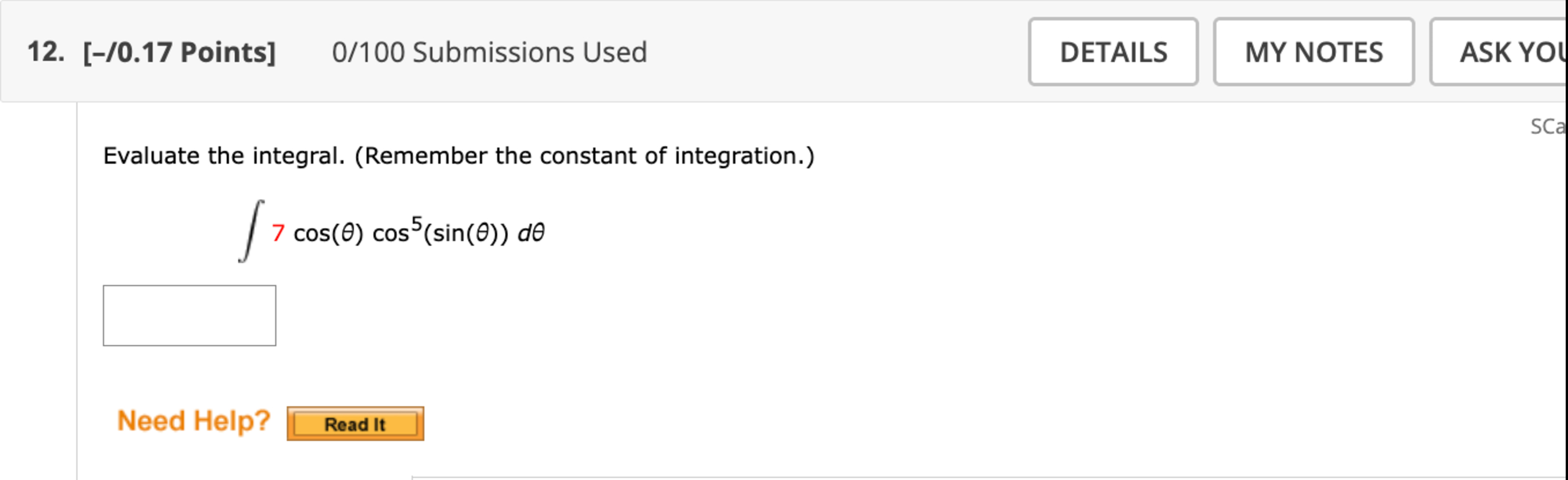
Task: Open the DETAILS button
Action: pyautogui.click(x=1113, y=53)
